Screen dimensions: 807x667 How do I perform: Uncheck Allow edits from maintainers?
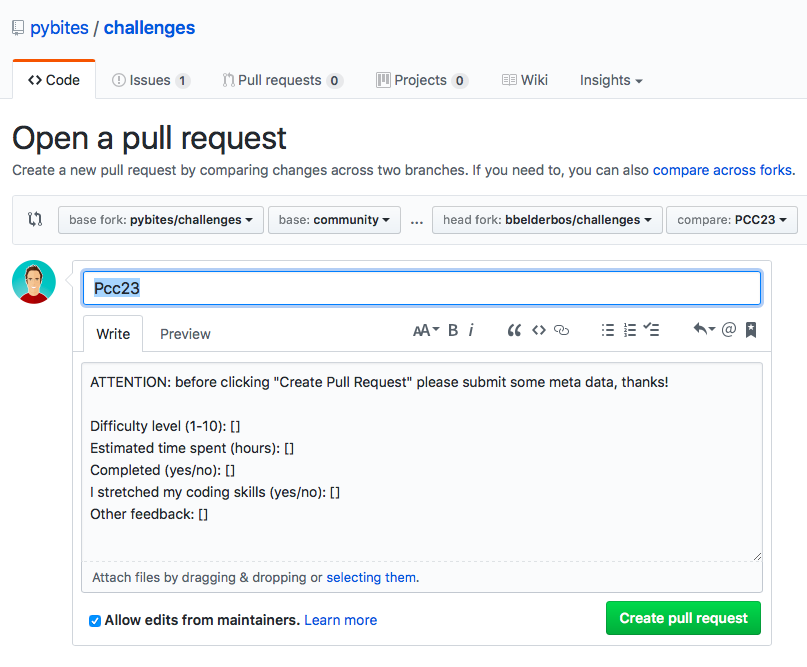tap(95, 621)
